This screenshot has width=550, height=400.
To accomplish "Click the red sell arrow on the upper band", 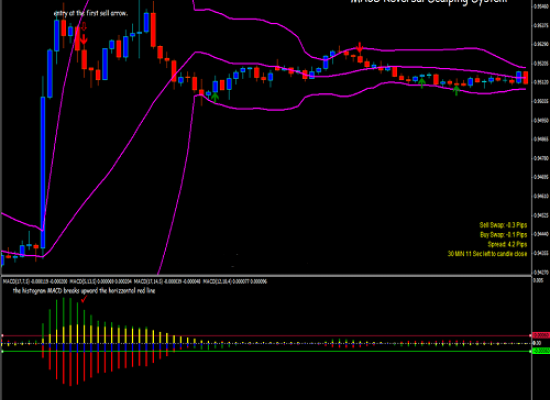I will [360, 48].
